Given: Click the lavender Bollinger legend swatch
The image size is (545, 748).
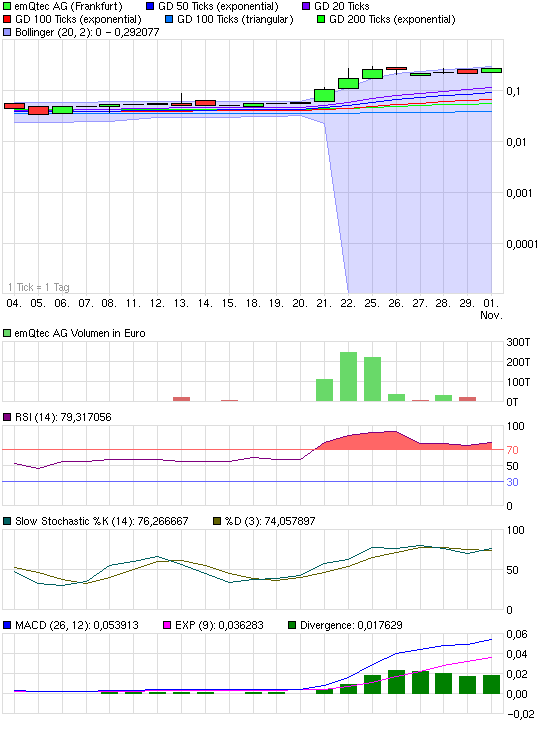Looking at the screenshot, I should [7, 32].
